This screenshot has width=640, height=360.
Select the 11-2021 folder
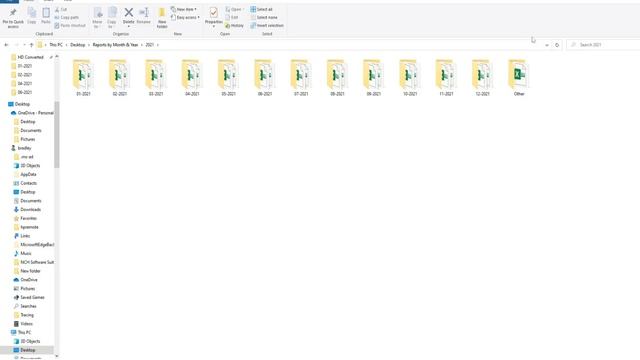pos(446,78)
